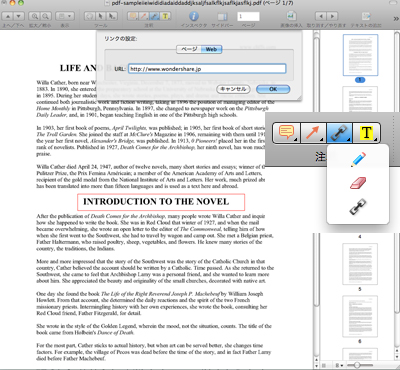Select the small sticky note annotation tool
Viewport: 400px width, 370px height.
(133, 16)
